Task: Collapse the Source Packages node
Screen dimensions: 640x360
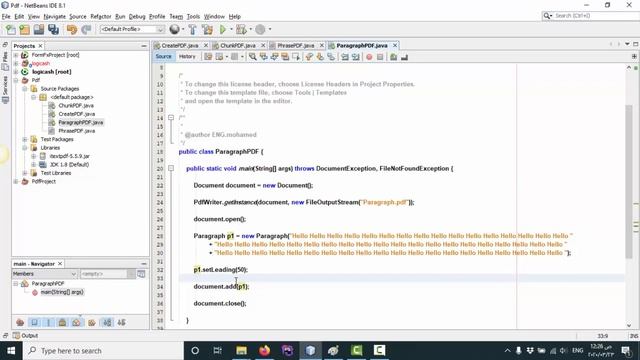Action: point(24,89)
